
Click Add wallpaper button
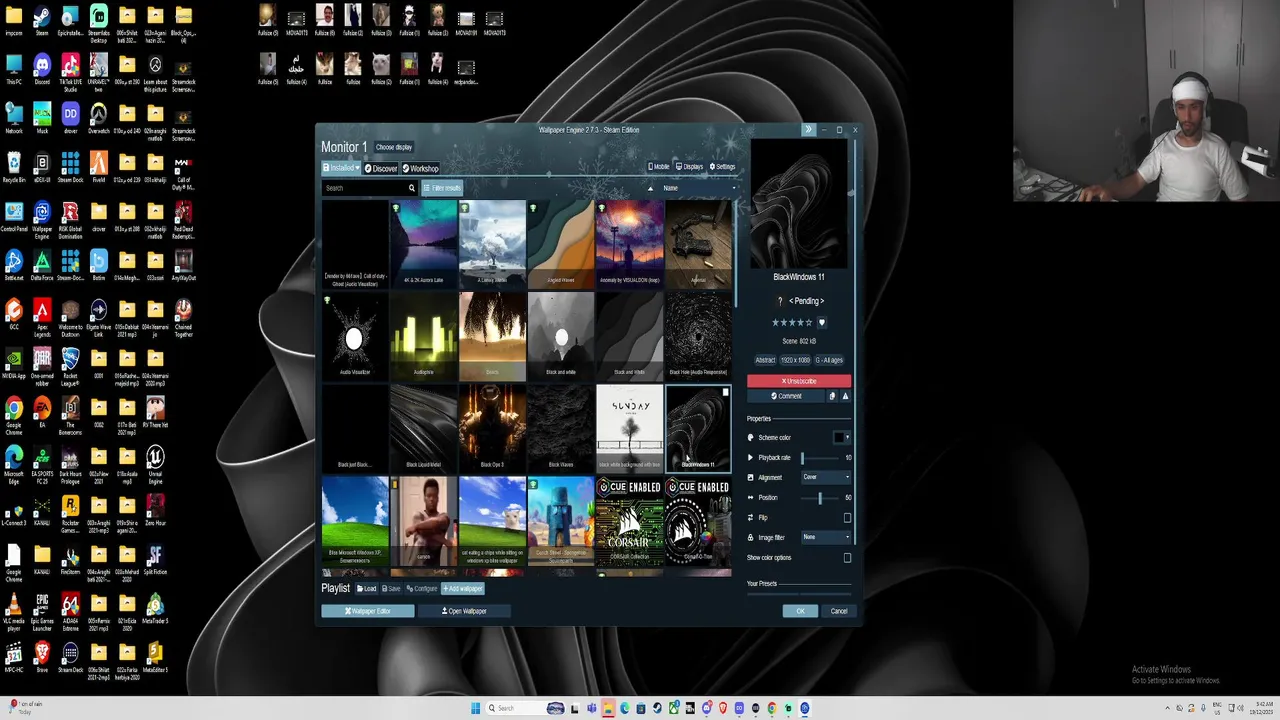(x=463, y=589)
